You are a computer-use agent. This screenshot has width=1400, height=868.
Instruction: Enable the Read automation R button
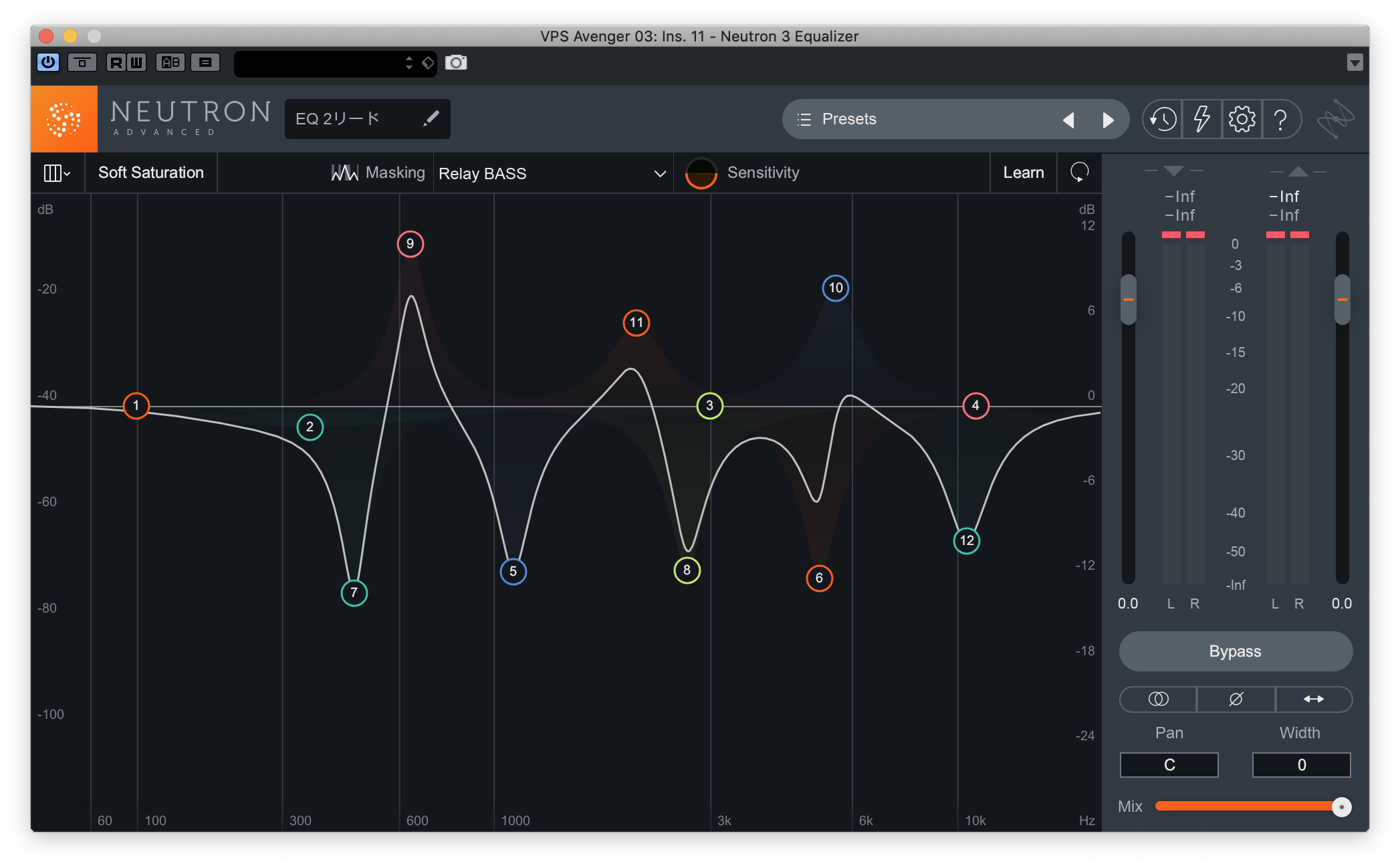point(116,62)
